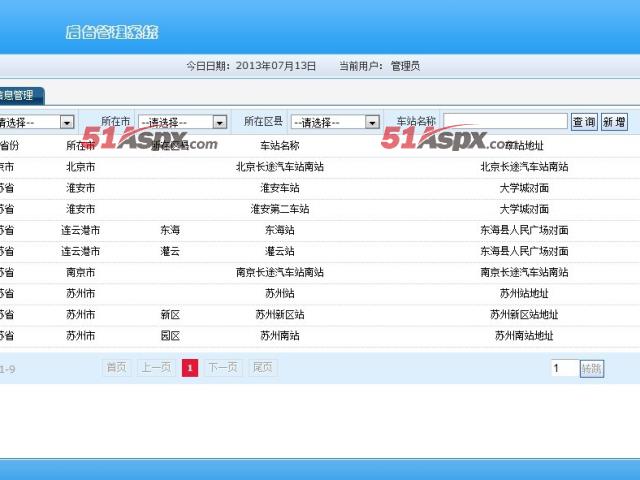This screenshot has height=480, width=640.
Task: Select the 苏州新区站 station name cell
Action: [x=280, y=314]
